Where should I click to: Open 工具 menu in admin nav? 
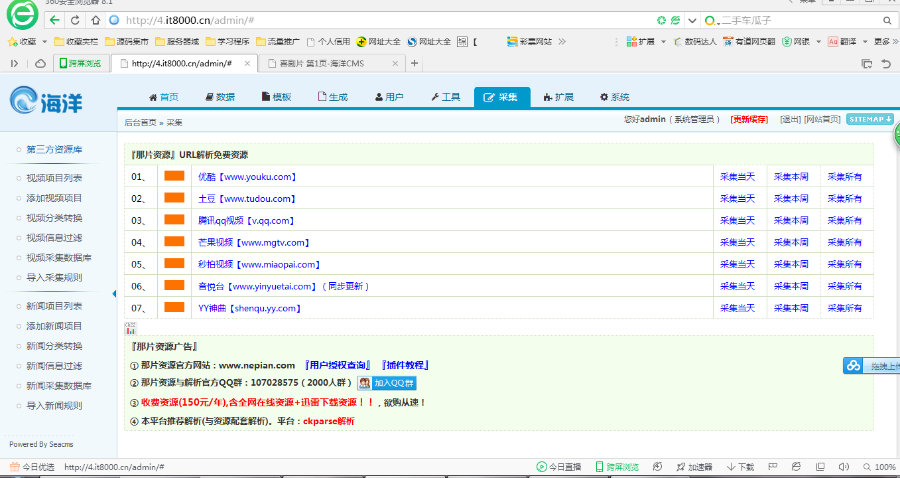tap(445, 97)
